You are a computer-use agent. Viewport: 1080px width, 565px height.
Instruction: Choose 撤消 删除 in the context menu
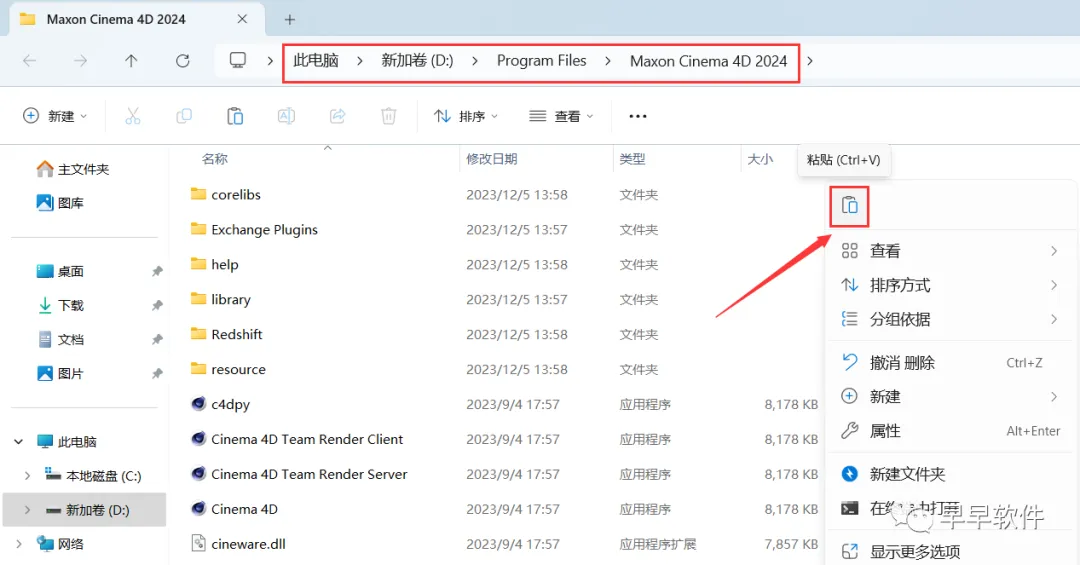(951, 362)
